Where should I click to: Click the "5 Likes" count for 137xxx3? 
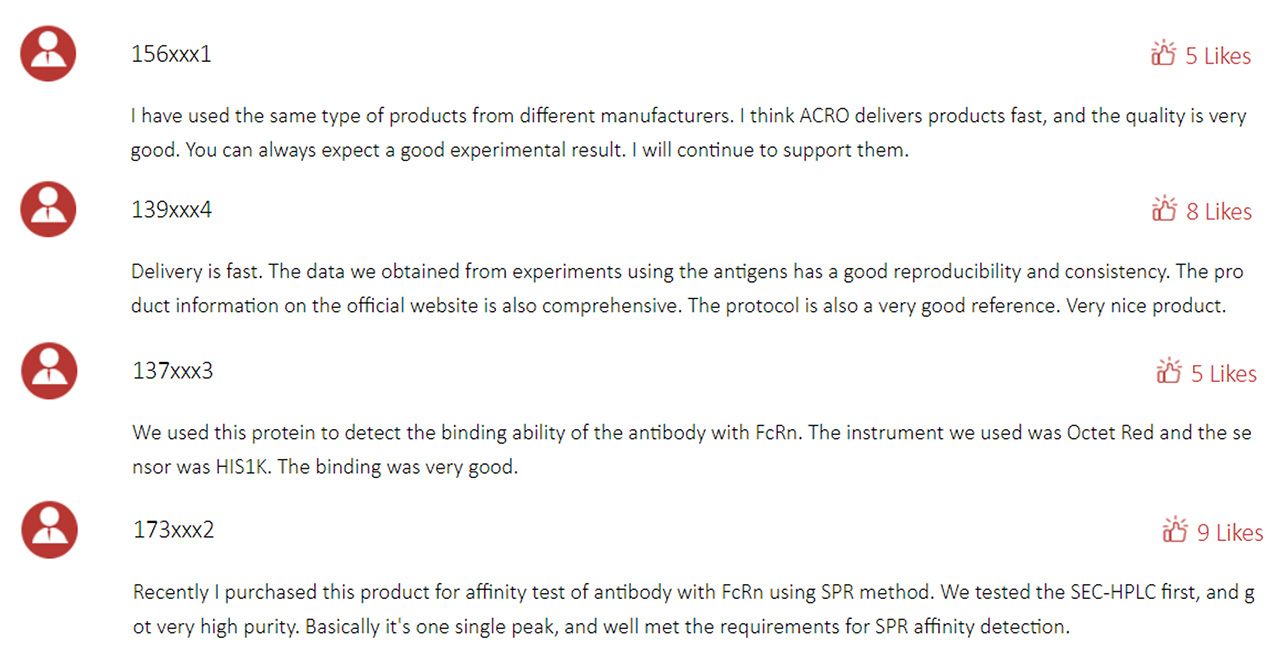[1223, 374]
